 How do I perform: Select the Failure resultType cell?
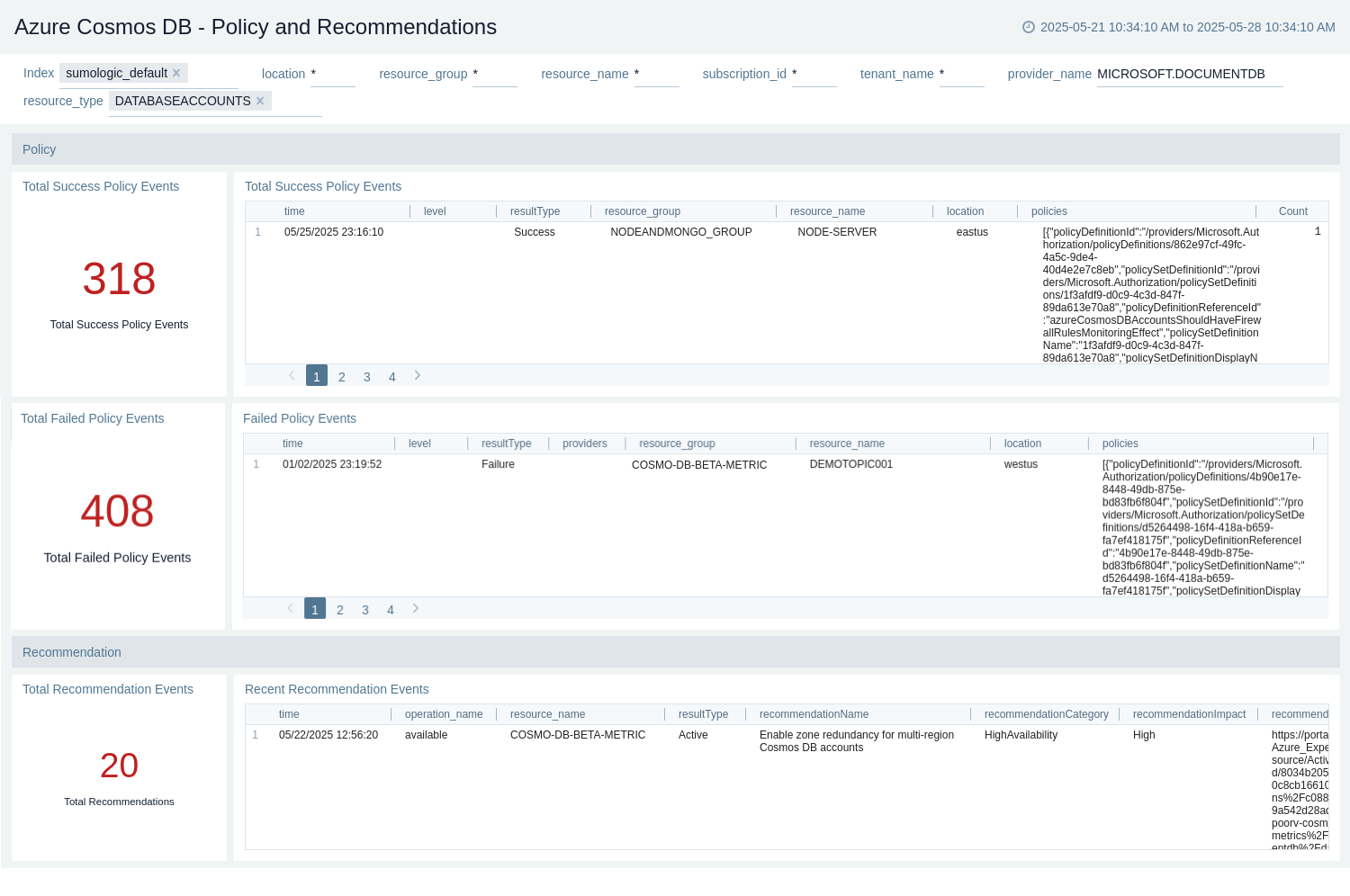[x=498, y=464]
